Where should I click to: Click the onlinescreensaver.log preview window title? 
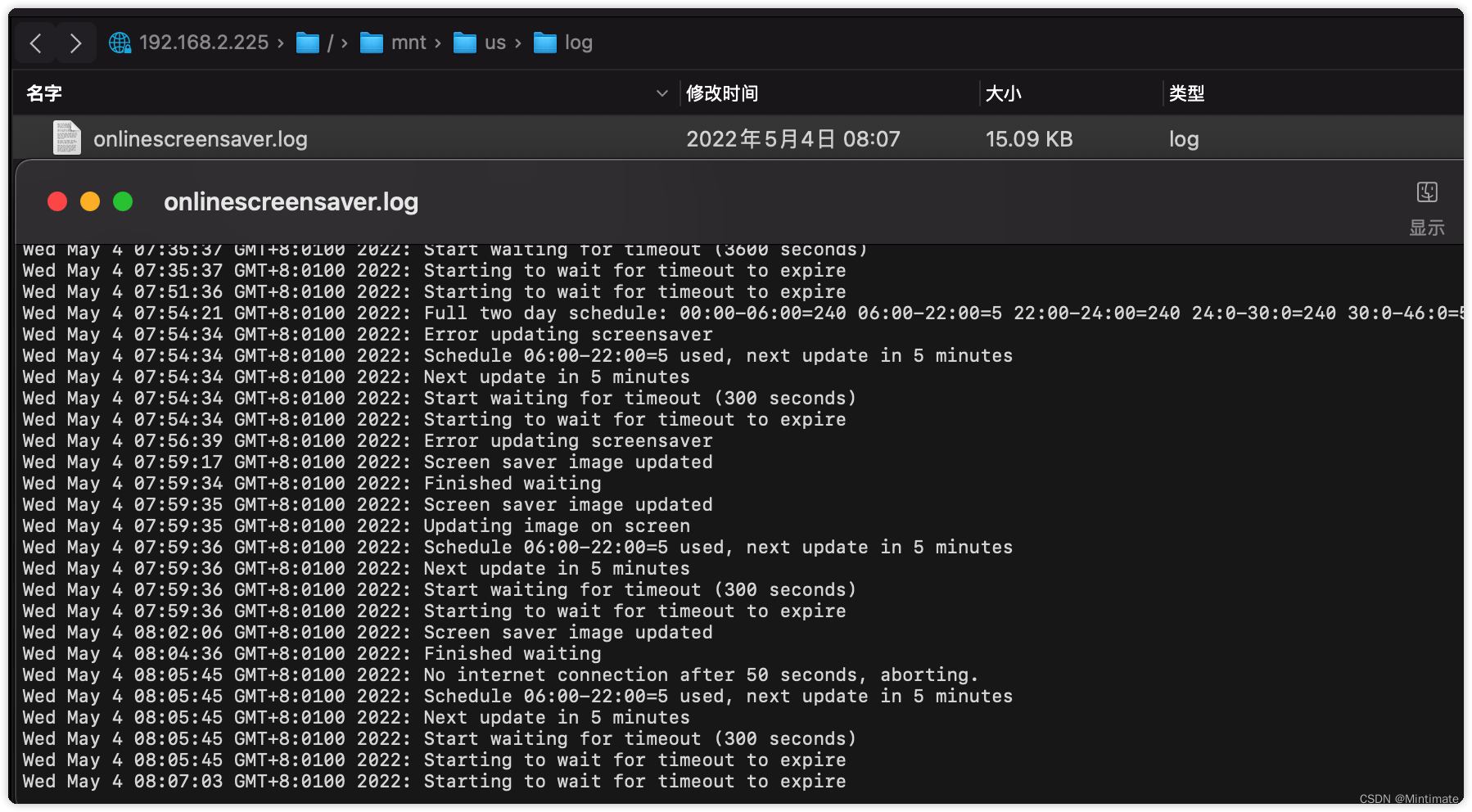click(291, 201)
